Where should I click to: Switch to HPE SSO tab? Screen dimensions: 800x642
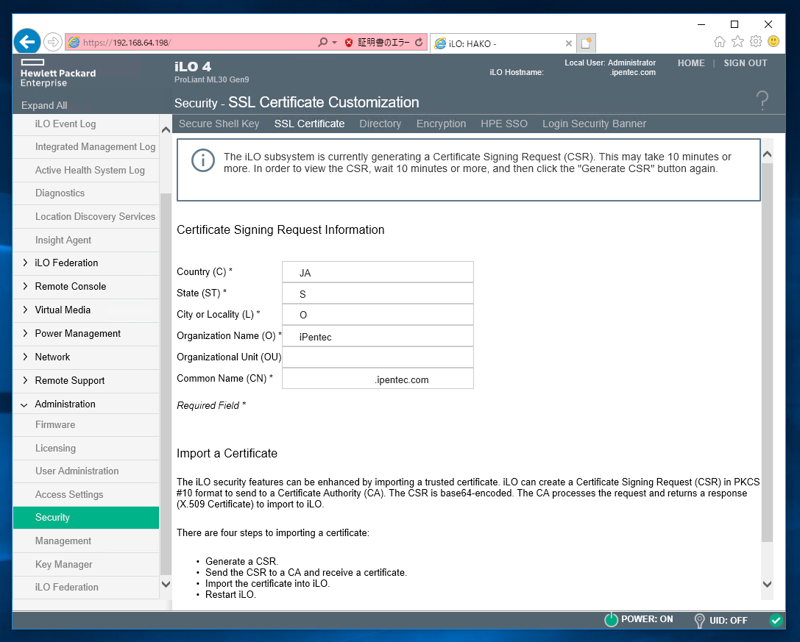pyautogui.click(x=504, y=124)
